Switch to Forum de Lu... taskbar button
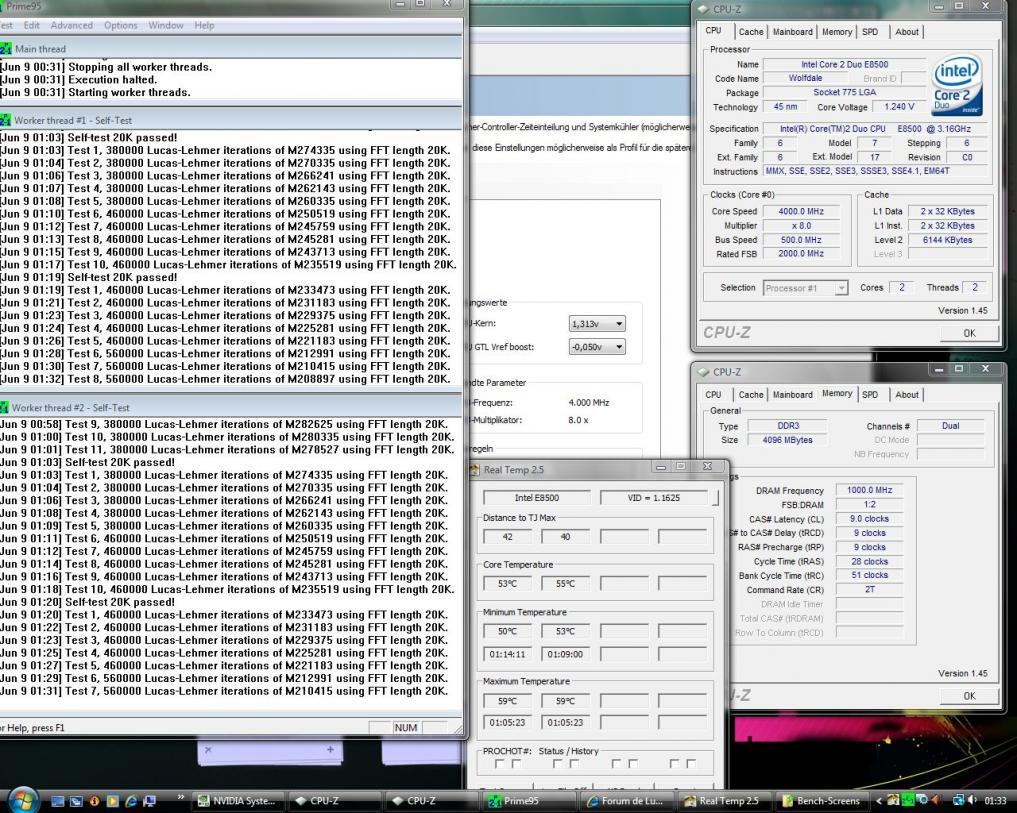This screenshot has height=813, width=1017. click(x=626, y=801)
